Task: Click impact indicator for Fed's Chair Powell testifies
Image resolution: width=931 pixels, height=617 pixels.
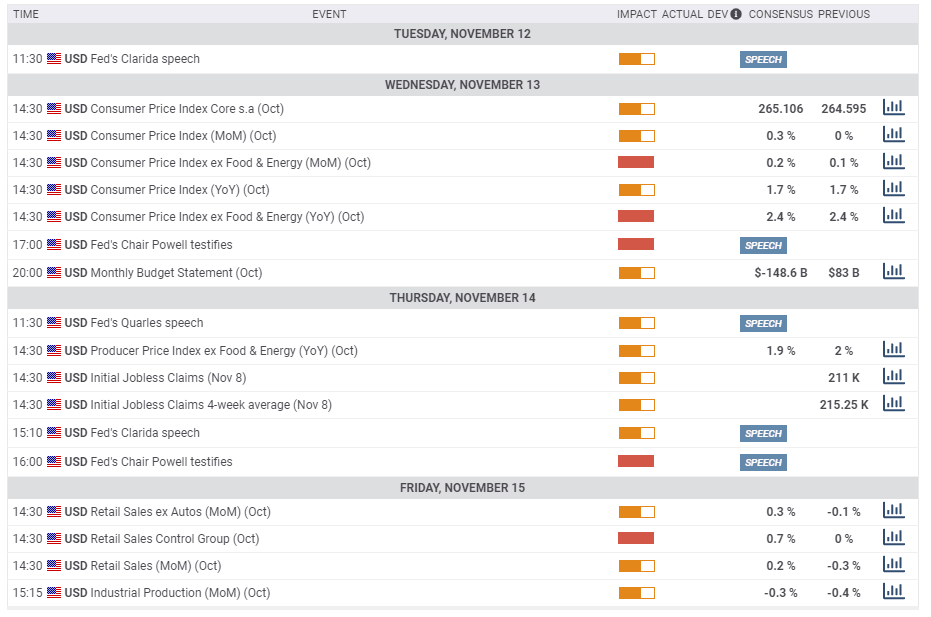Action: click(x=637, y=244)
